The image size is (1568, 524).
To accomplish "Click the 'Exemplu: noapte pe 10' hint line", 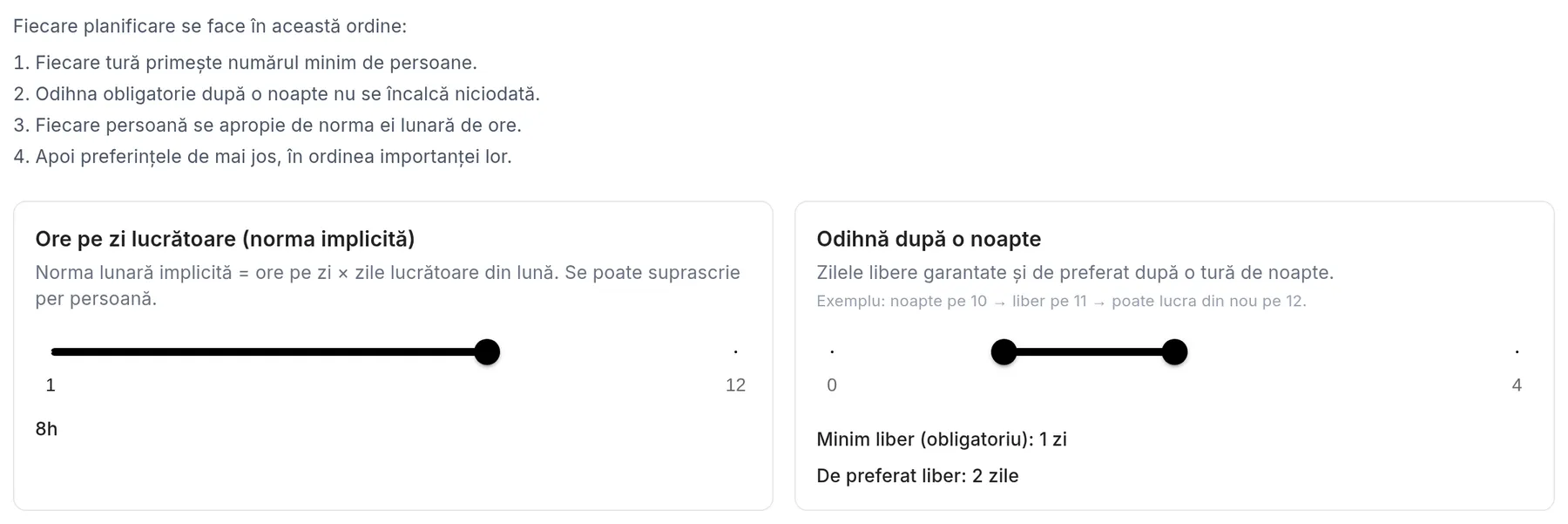I will [x=1061, y=302].
